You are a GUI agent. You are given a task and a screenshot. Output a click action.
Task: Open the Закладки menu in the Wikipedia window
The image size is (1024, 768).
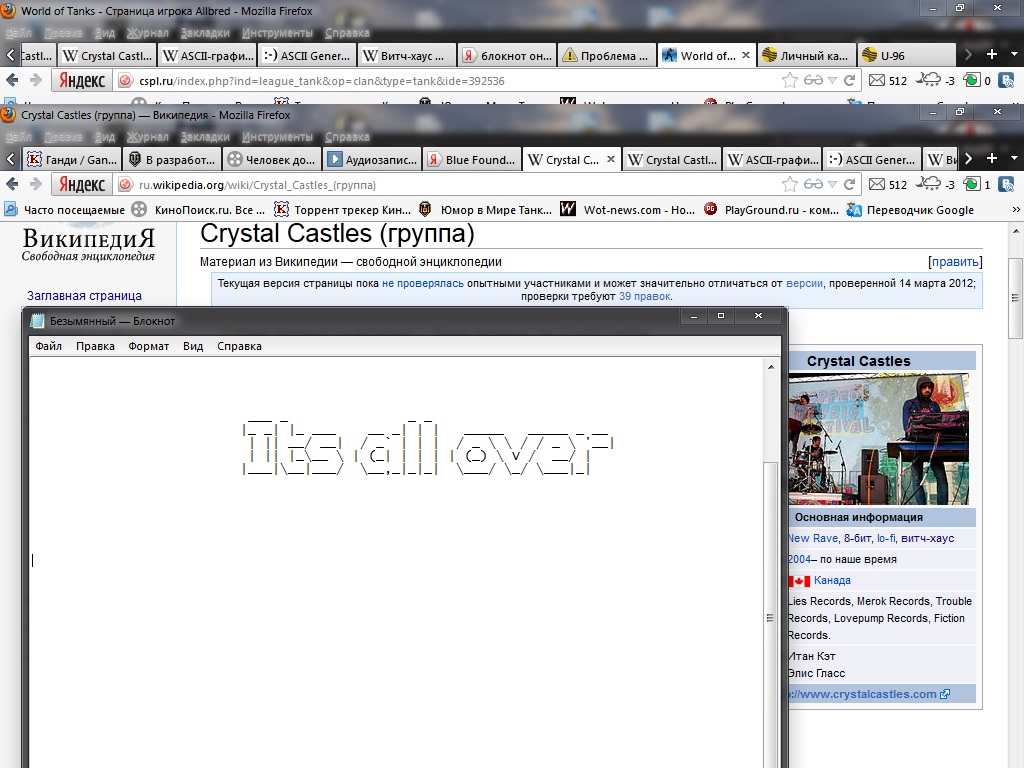tap(205, 136)
